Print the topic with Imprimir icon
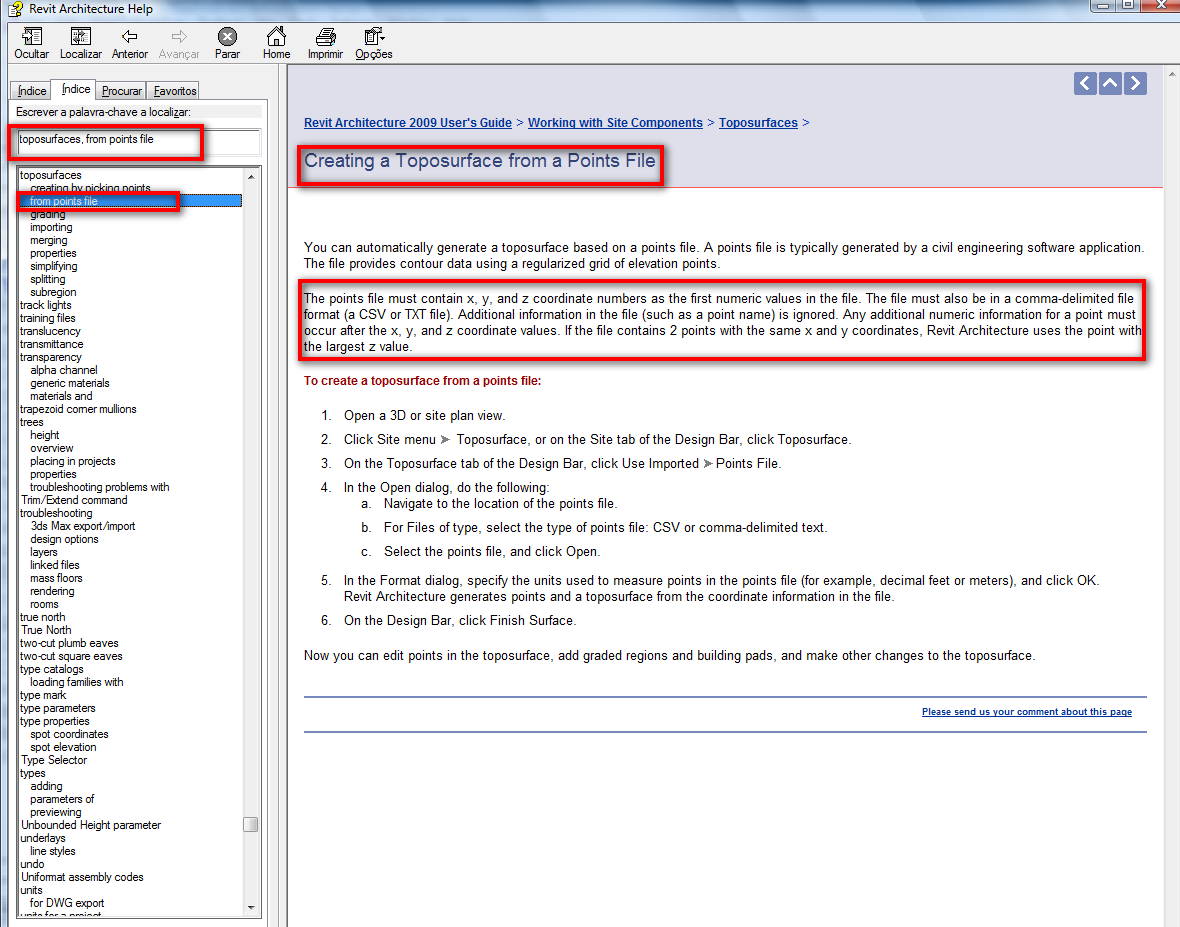Screen dimensions: 1180x927 pos(325,36)
